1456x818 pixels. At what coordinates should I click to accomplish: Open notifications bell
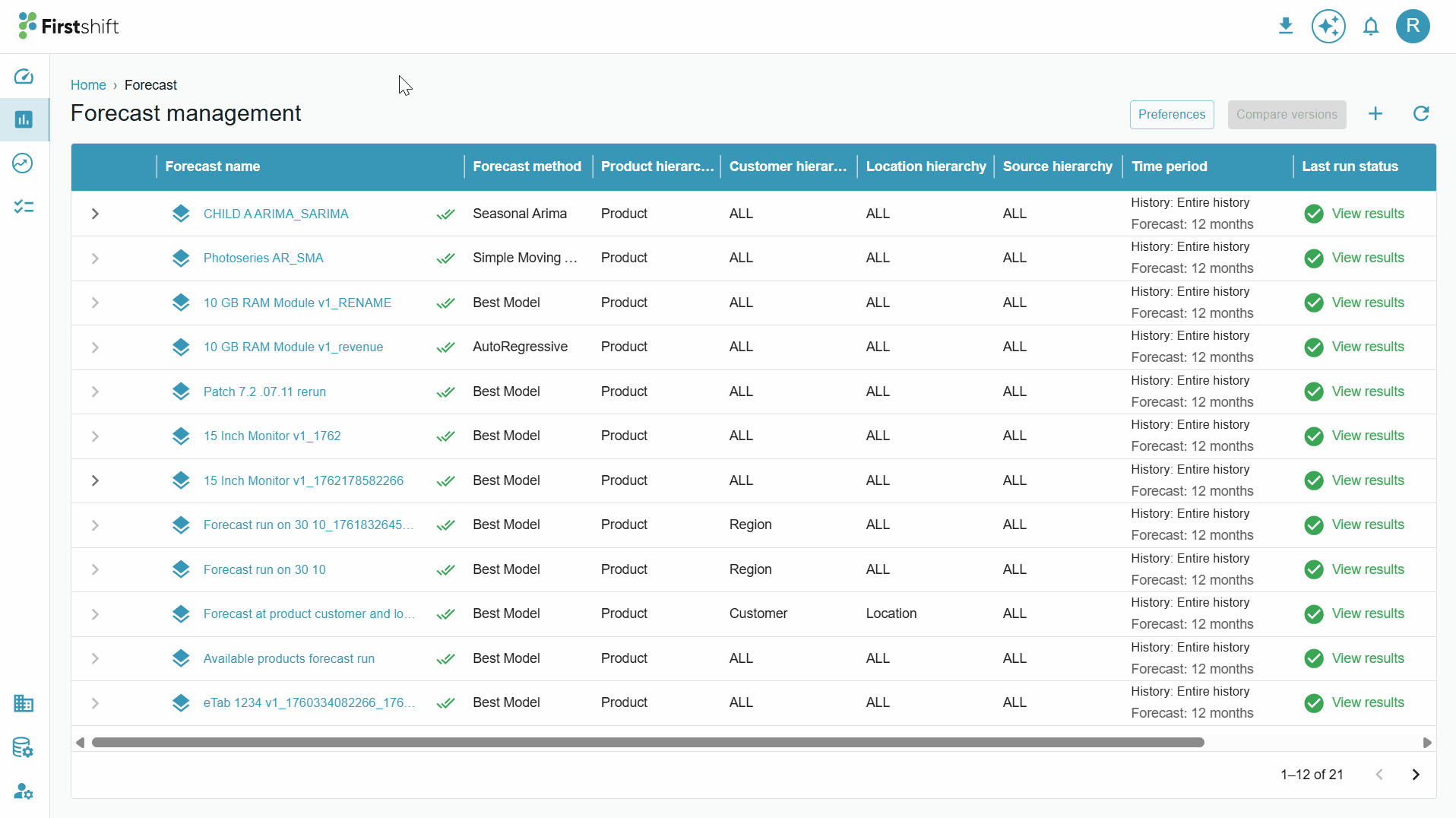coord(1371,27)
